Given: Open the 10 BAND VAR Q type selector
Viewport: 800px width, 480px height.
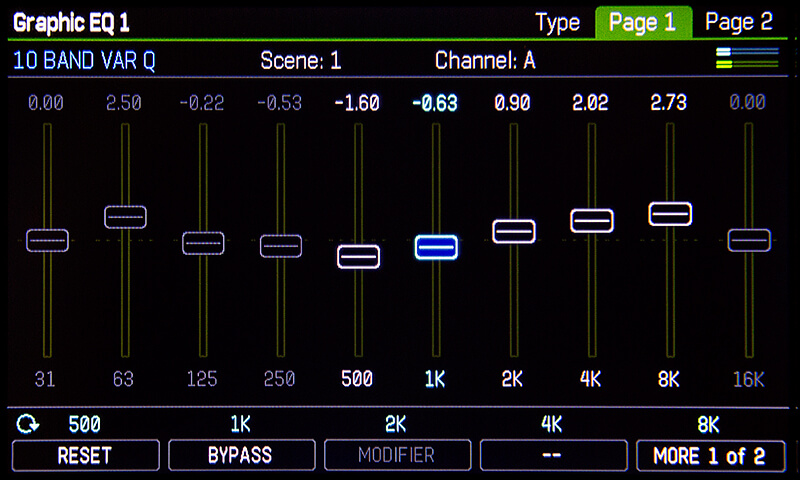Looking at the screenshot, I should coord(85,60).
